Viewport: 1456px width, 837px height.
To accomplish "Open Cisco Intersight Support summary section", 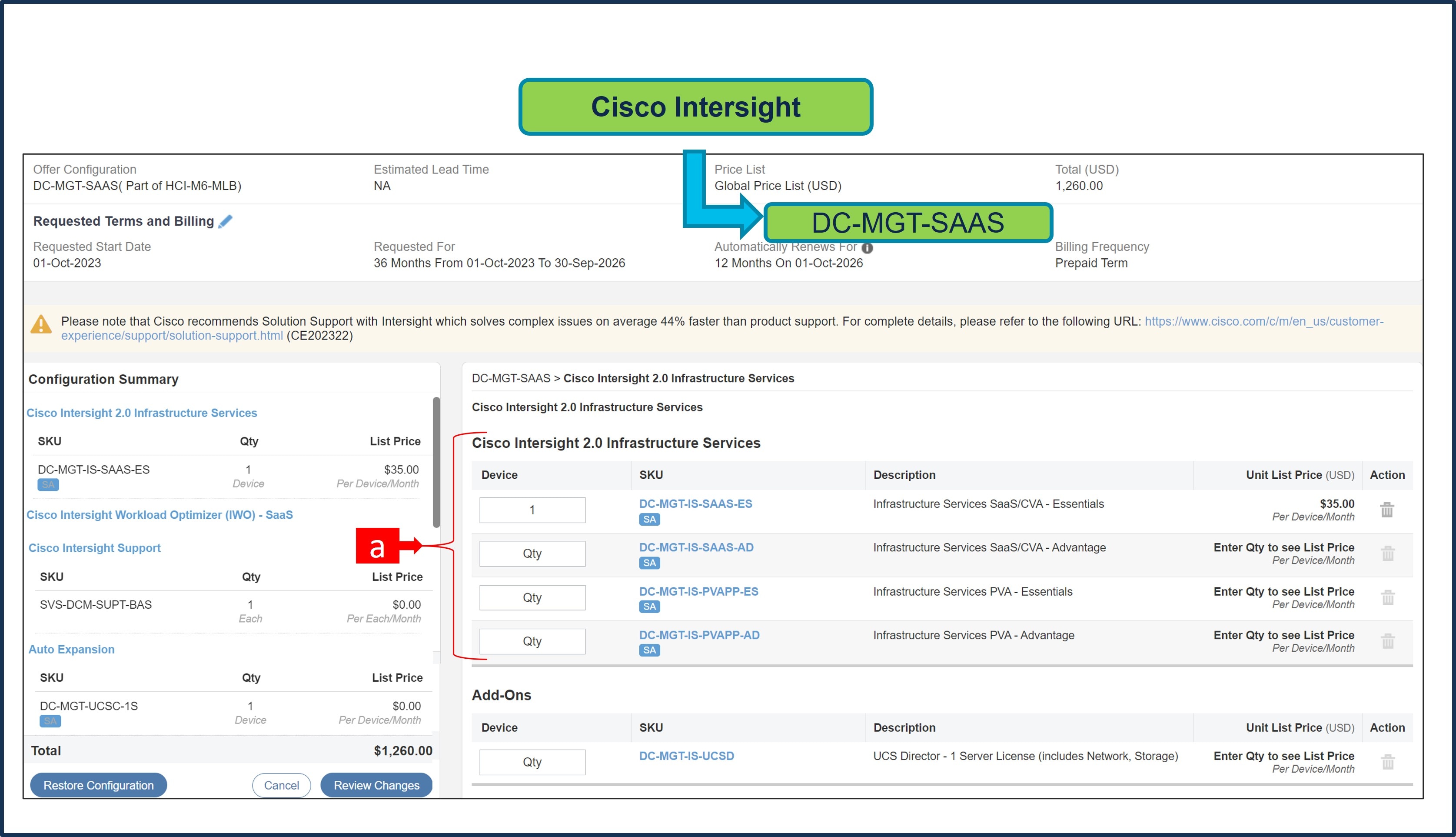I will tap(94, 548).
